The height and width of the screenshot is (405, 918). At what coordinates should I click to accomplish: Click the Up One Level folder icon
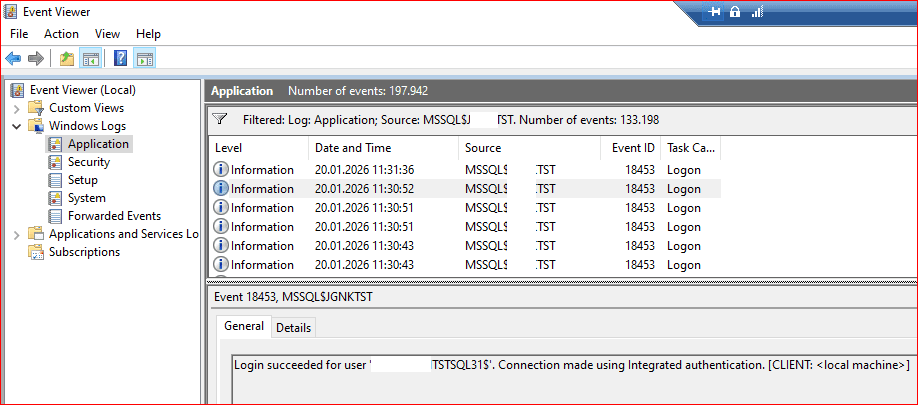tap(67, 58)
